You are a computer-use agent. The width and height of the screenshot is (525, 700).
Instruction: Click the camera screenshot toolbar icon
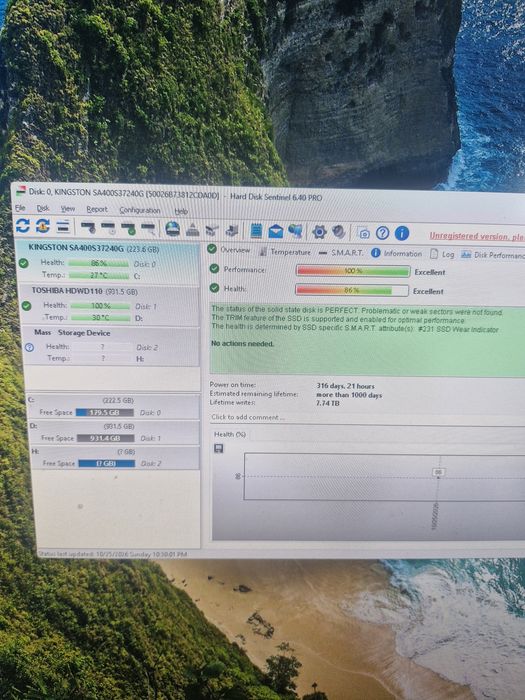coord(364,233)
